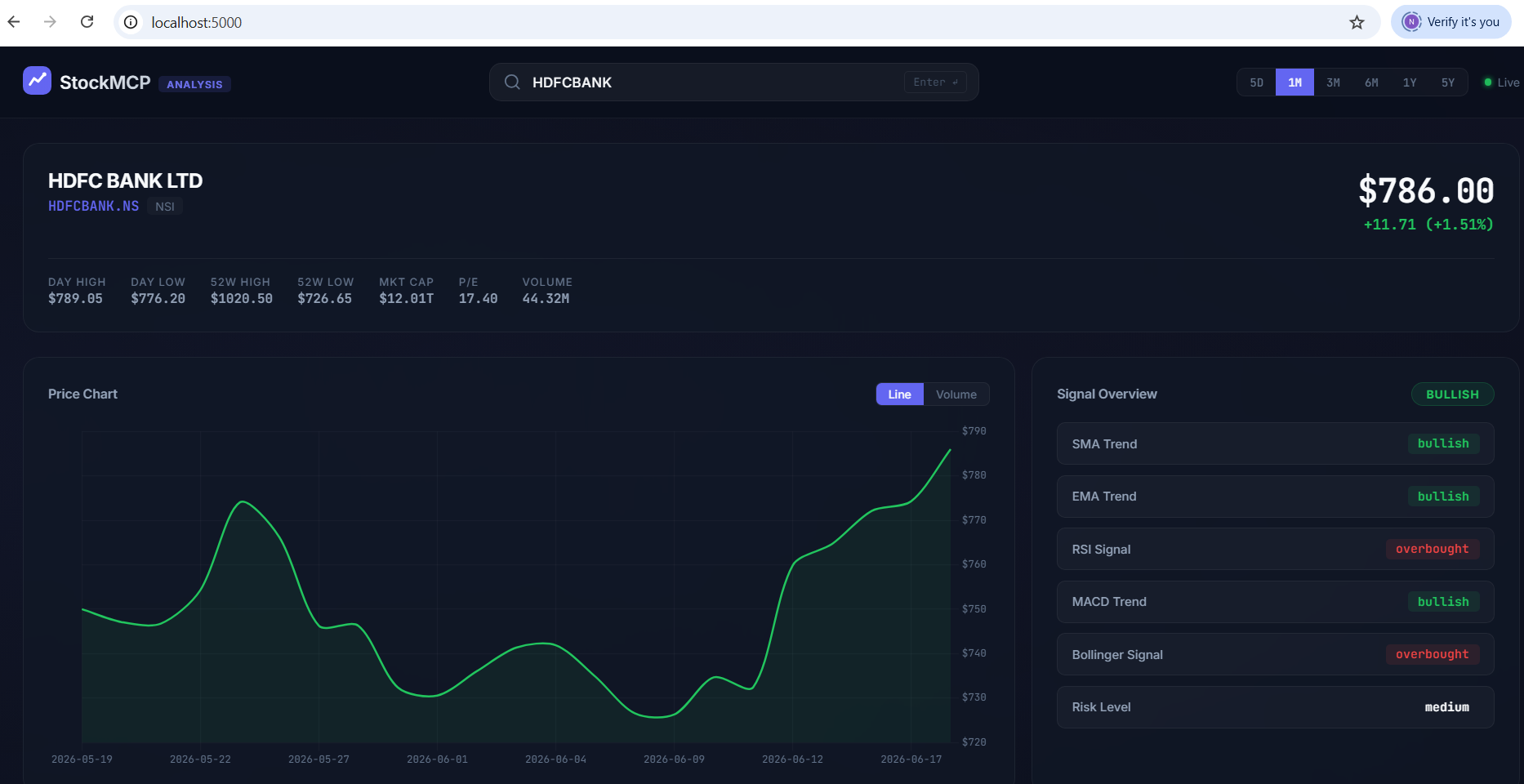This screenshot has width=1524, height=784.
Task: Click the SMA Trend row
Action: (x=1275, y=443)
